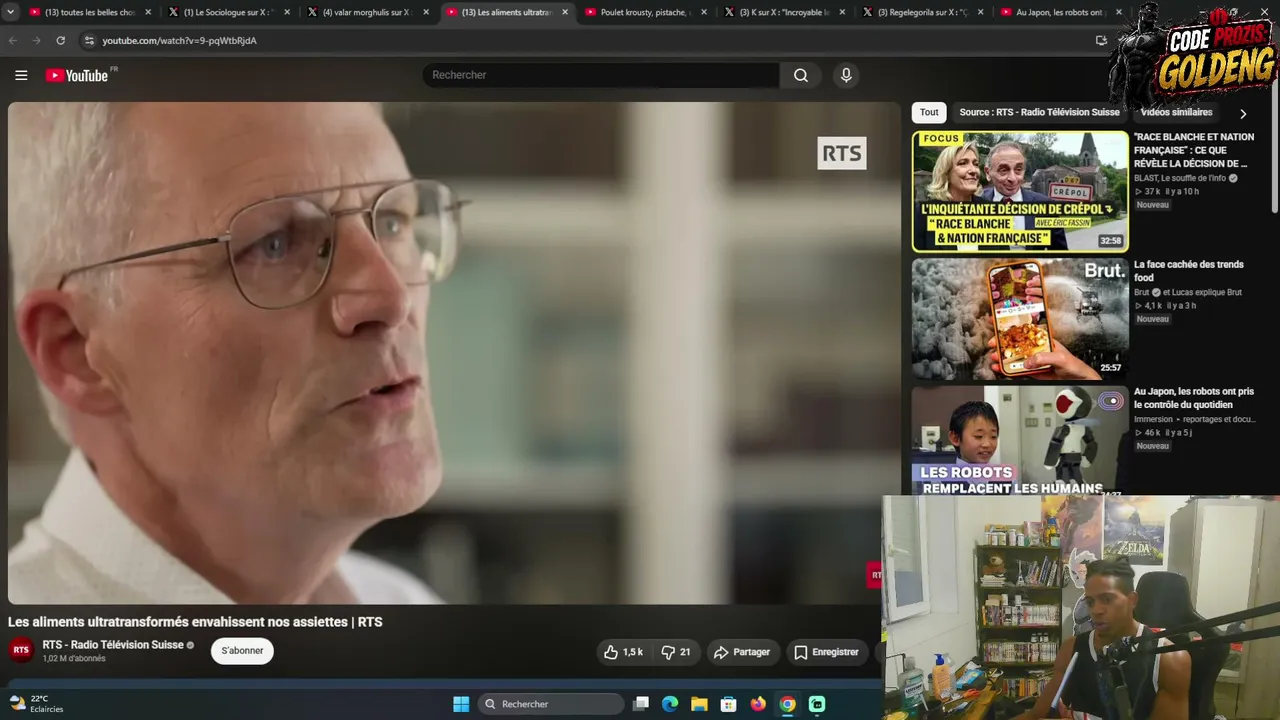The image size is (1280, 720).
Task: Switch to 'valar morghulis sur X' tab
Action: [x=366, y=12]
